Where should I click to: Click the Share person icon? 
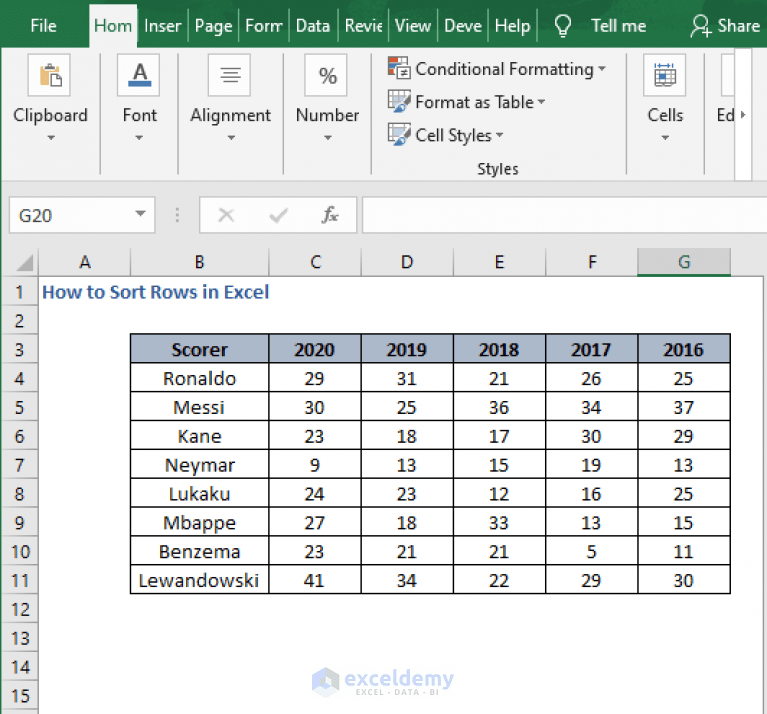coord(700,25)
